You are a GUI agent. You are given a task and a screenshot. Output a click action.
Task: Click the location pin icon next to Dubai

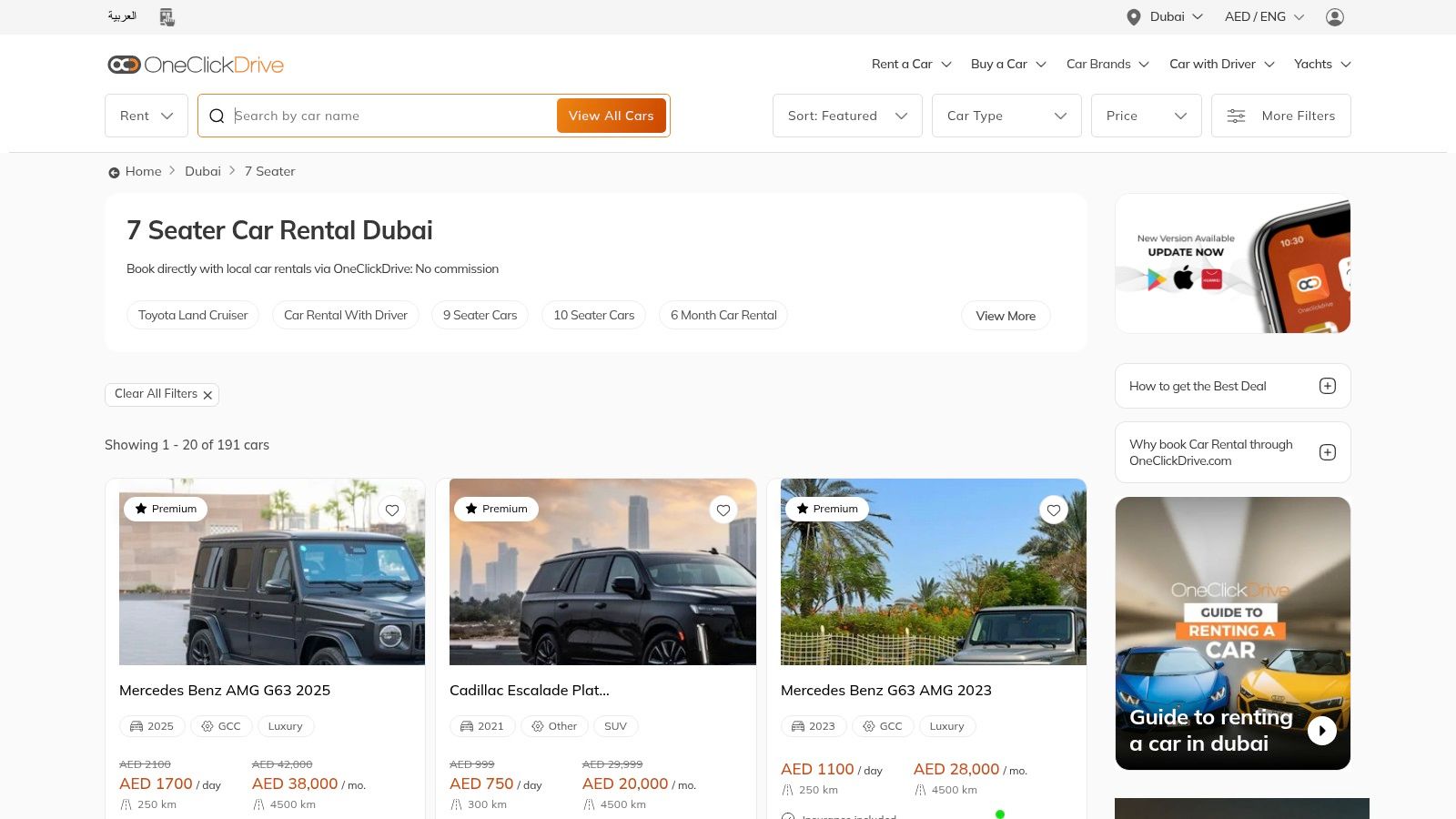tap(1133, 16)
